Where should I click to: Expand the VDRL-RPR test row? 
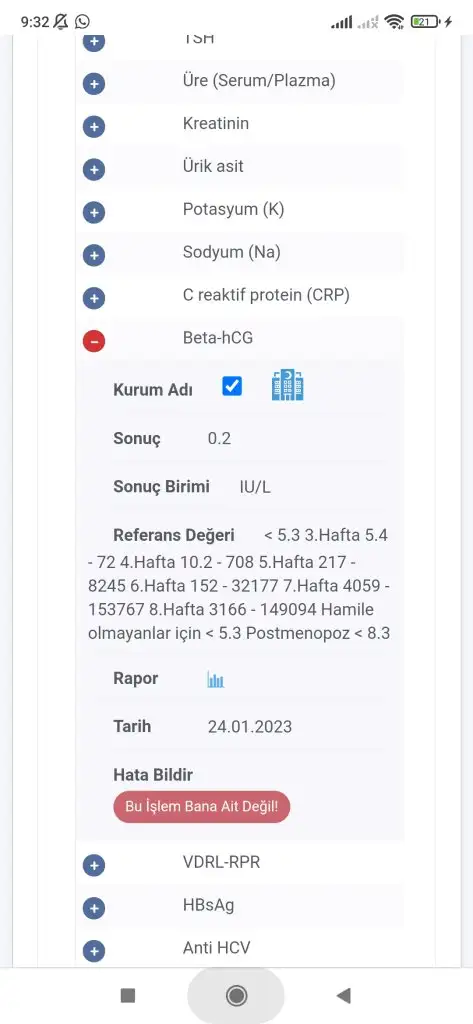point(94,865)
